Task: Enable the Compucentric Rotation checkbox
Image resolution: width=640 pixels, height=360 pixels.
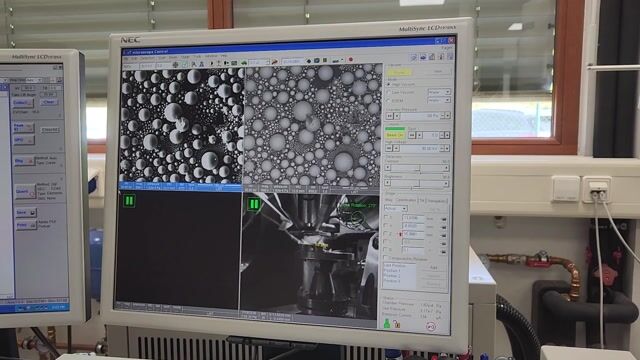Action: click(x=386, y=258)
